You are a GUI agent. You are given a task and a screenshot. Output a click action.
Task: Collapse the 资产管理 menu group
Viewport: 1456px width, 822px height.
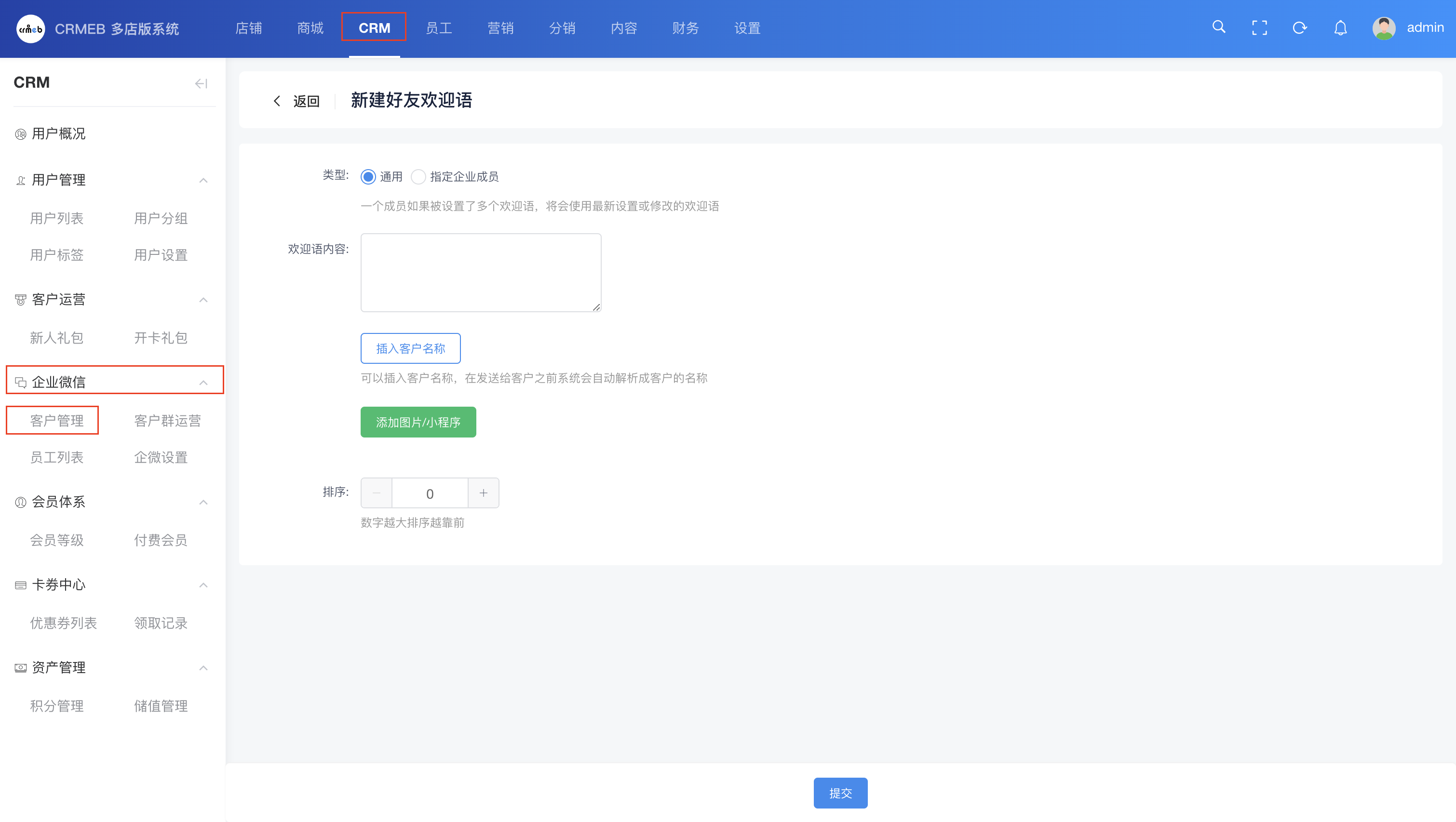pyautogui.click(x=203, y=668)
